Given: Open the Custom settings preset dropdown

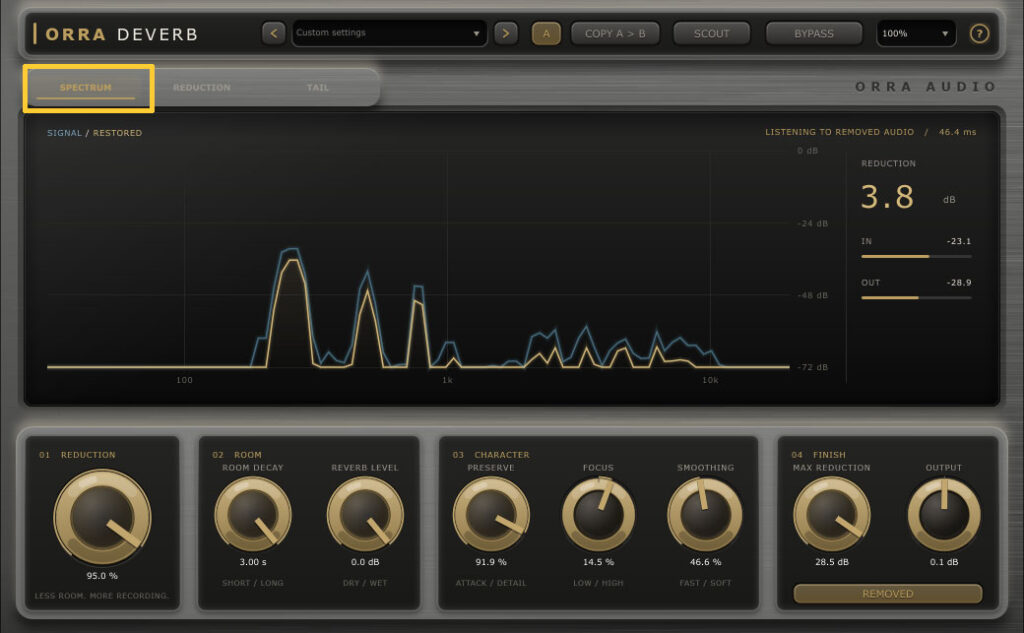Looking at the screenshot, I should coord(389,33).
